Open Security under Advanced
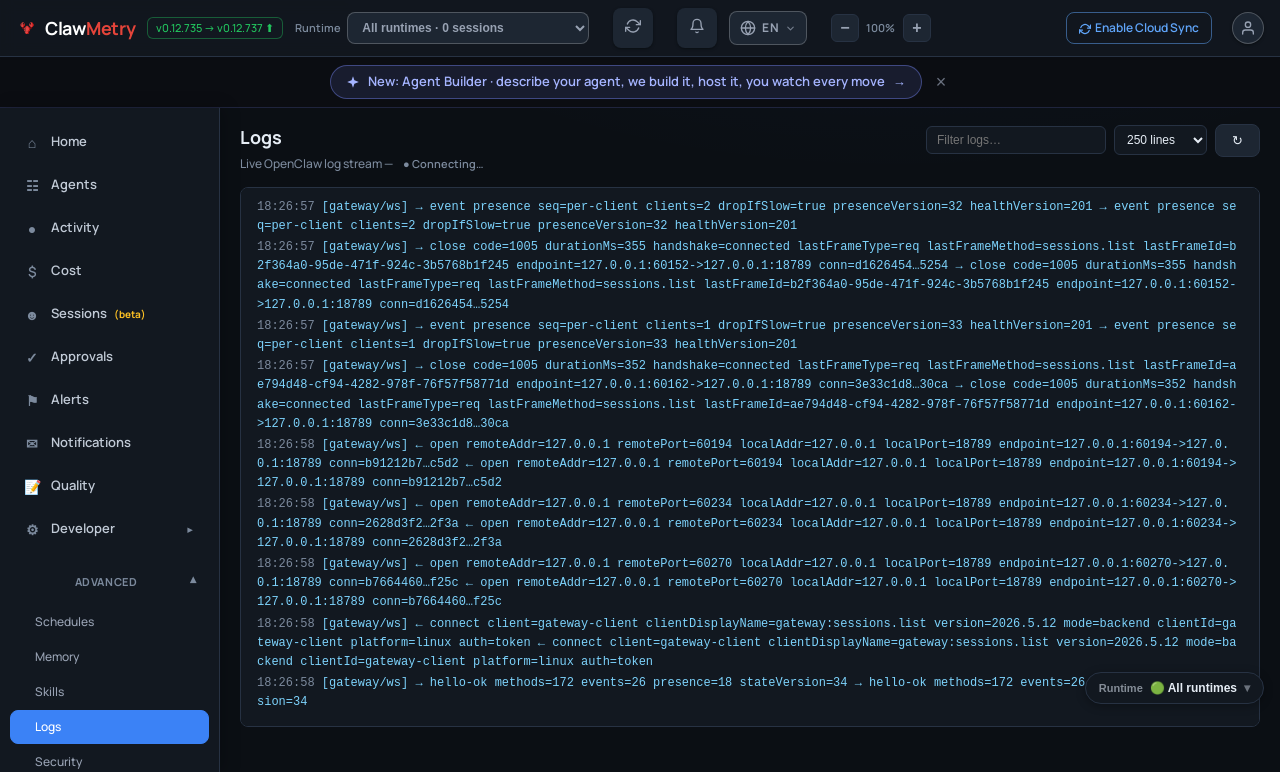Viewport: 1280px width, 772px height. 110,762
